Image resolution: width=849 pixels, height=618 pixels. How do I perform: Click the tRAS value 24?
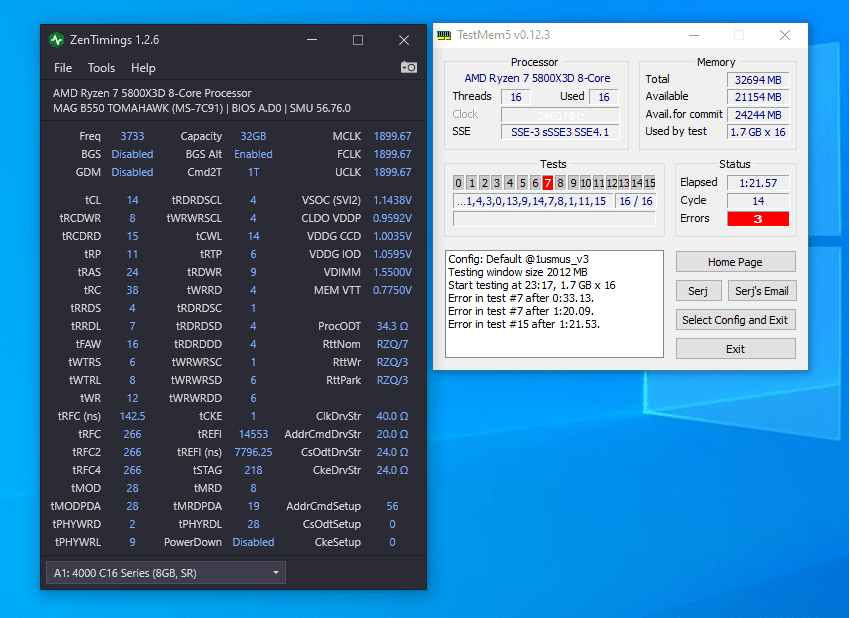click(132, 272)
